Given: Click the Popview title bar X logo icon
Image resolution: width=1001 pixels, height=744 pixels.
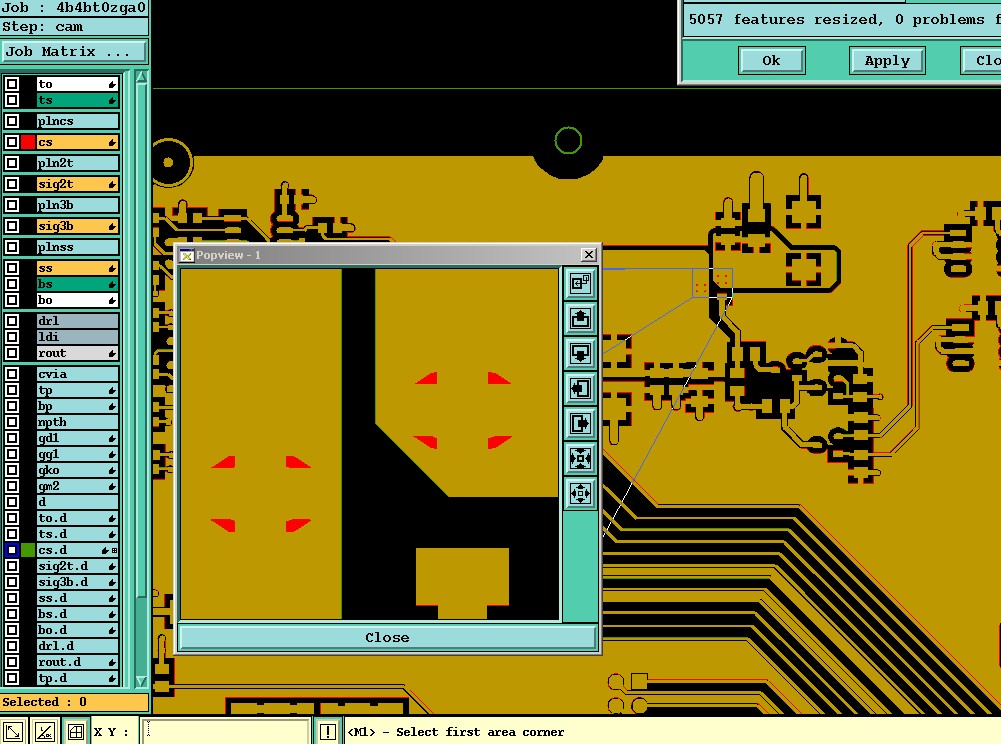Looking at the screenshot, I should tap(186, 255).
